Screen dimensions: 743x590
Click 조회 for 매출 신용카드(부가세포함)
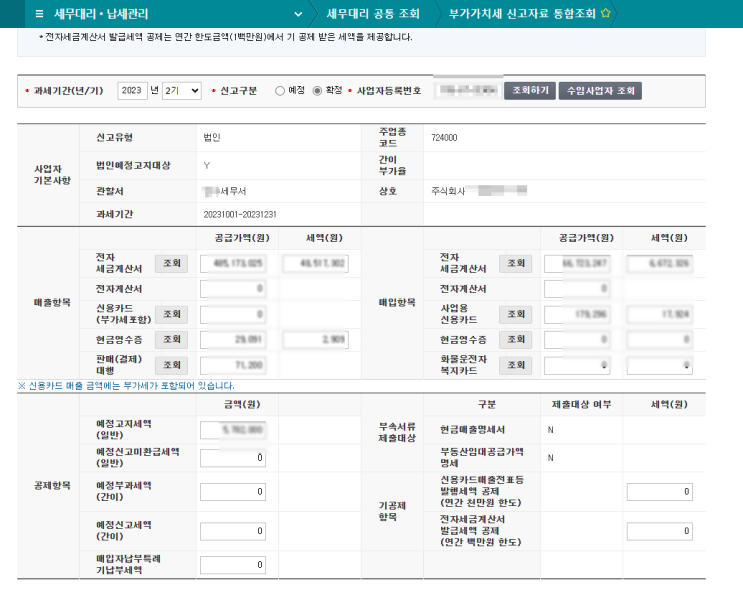tap(172, 314)
